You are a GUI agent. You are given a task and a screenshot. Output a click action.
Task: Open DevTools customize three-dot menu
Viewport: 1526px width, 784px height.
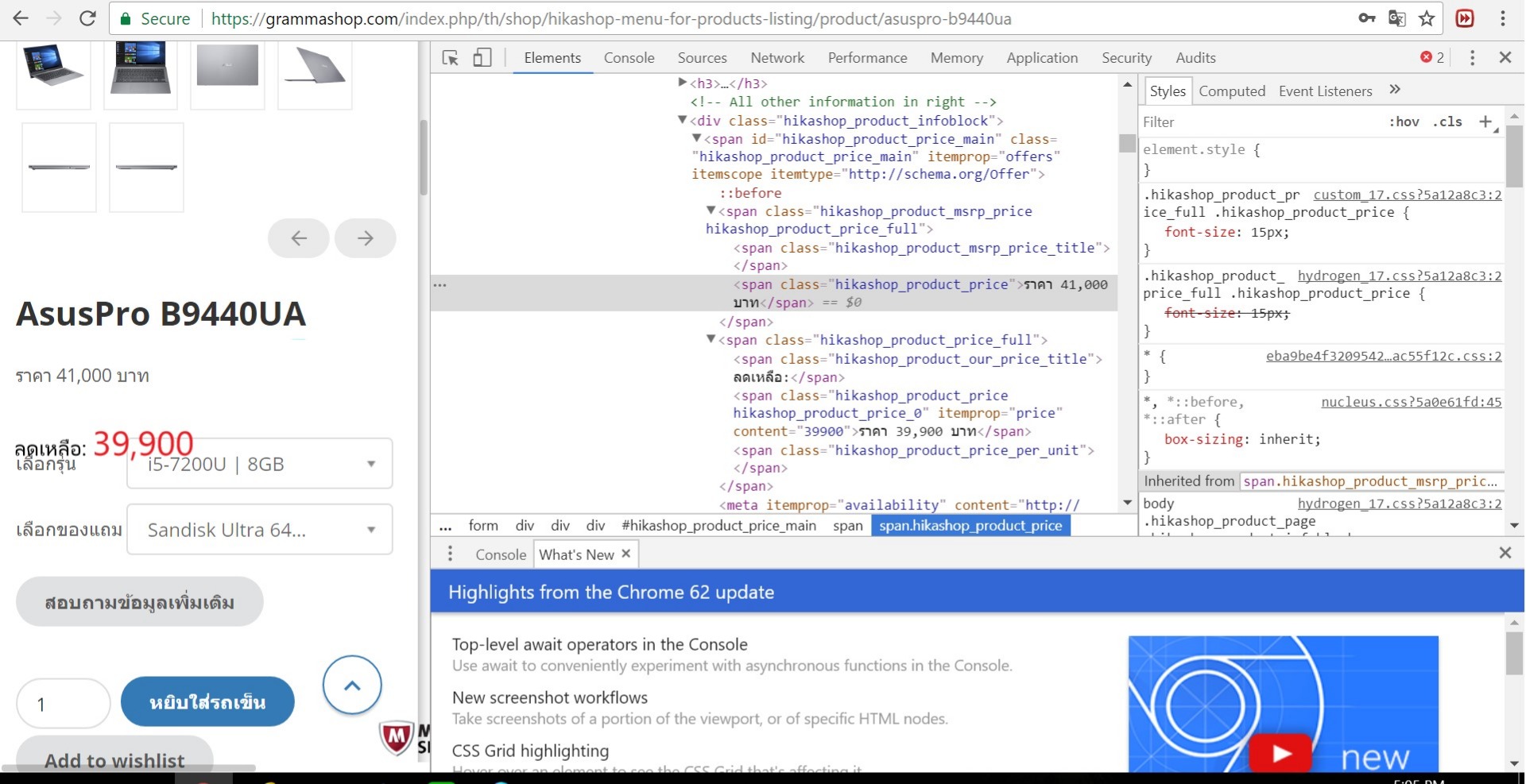[1472, 58]
